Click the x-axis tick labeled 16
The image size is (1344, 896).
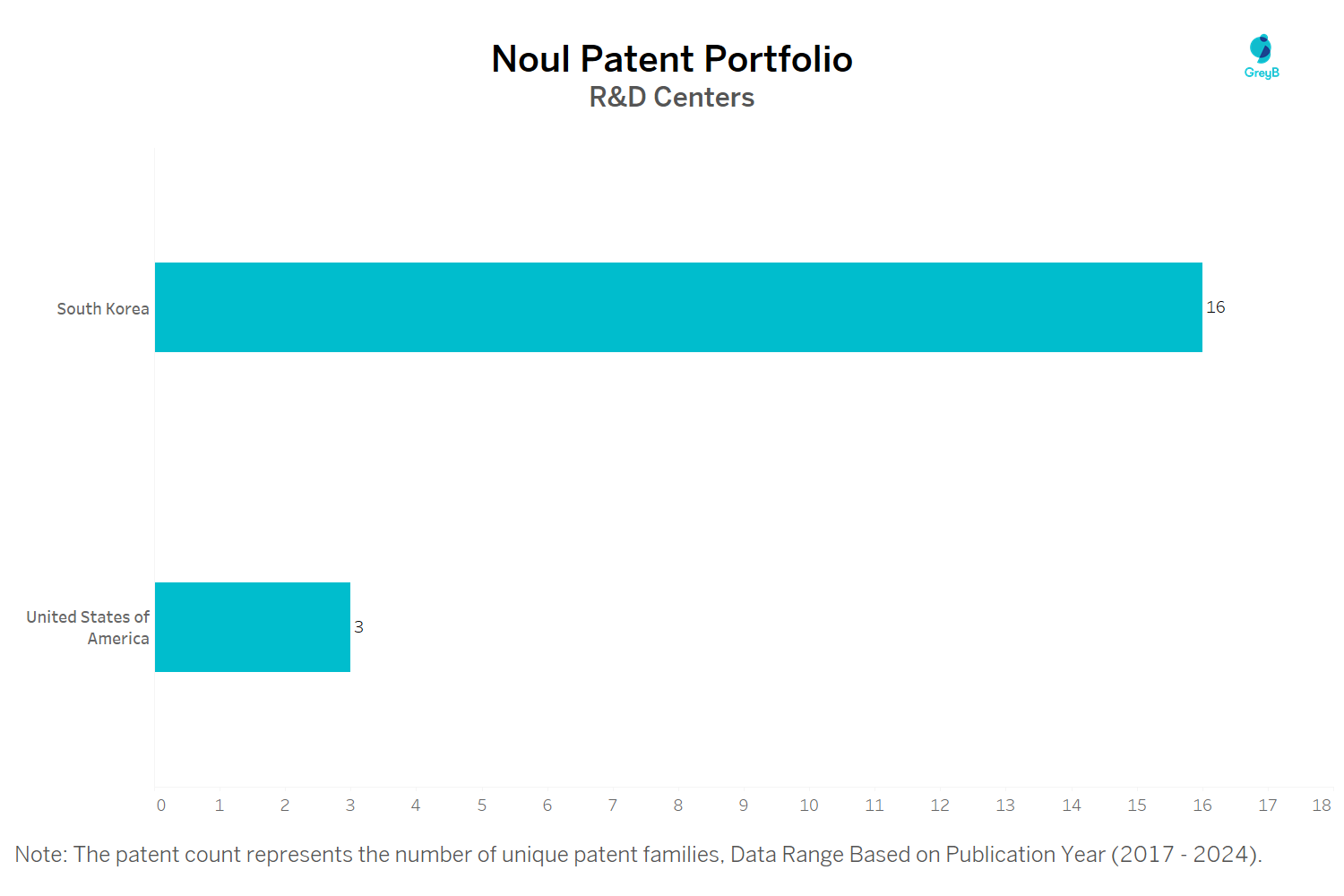tap(1202, 806)
